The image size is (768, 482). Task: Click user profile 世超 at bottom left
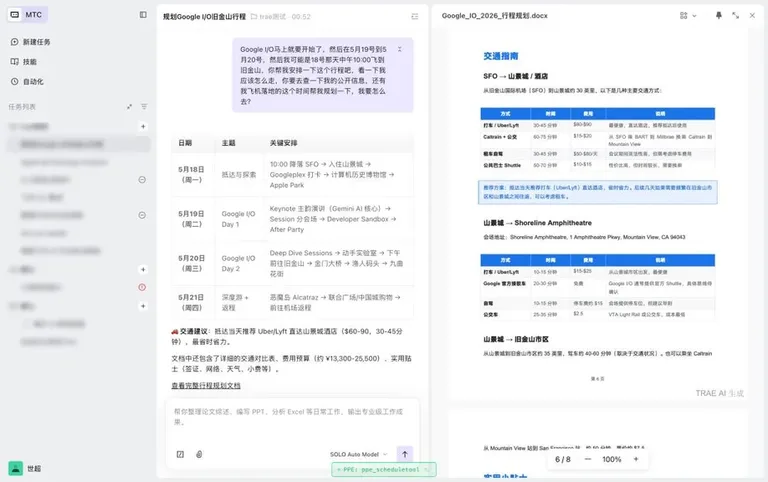[x=25, y=469]
